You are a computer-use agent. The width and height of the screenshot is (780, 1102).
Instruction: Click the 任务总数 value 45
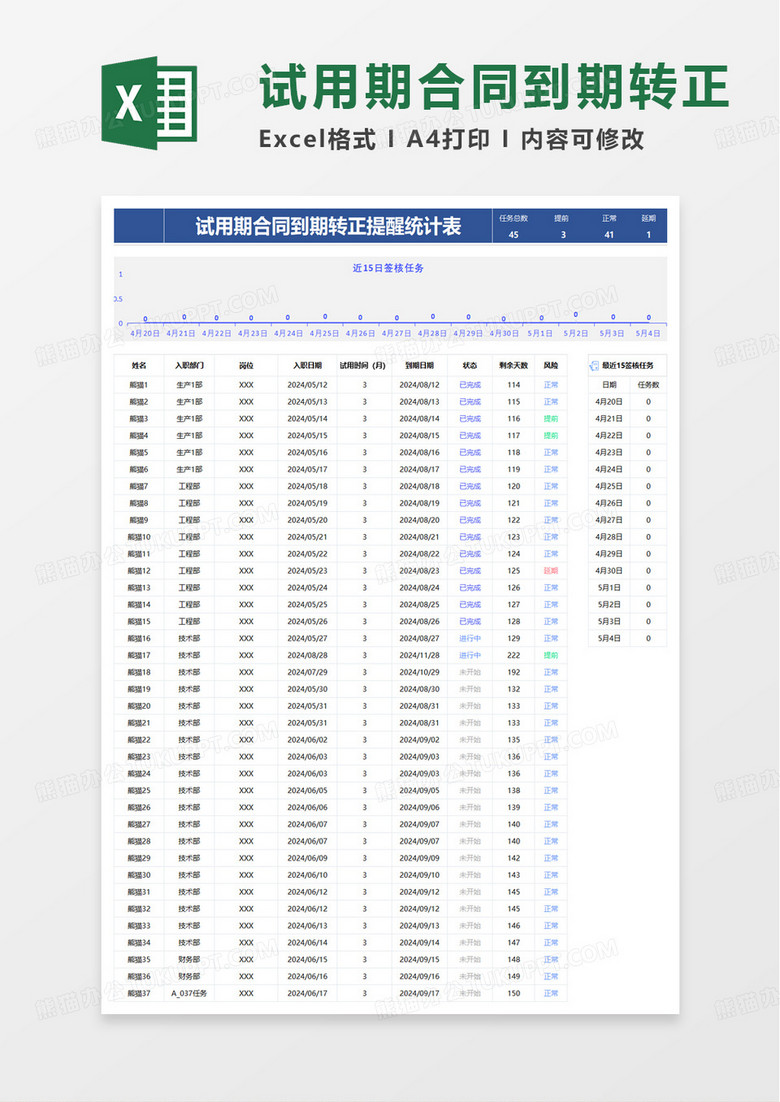(x=514, y=235)
